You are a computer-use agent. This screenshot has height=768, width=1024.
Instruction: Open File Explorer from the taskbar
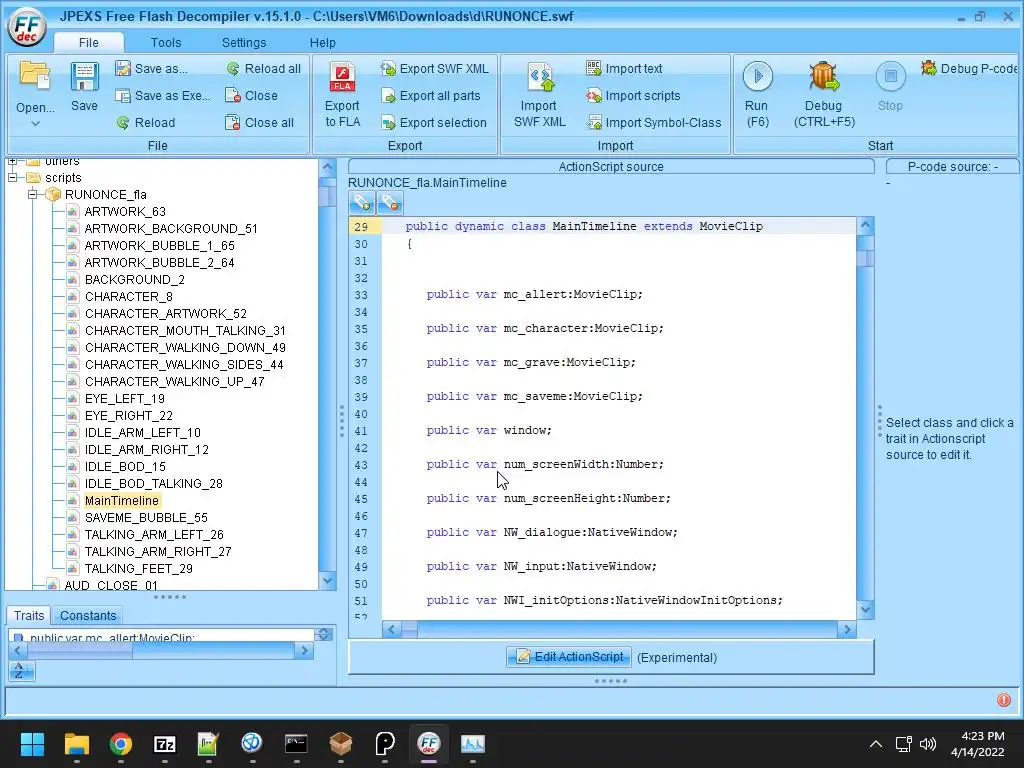tap(76, 744)
